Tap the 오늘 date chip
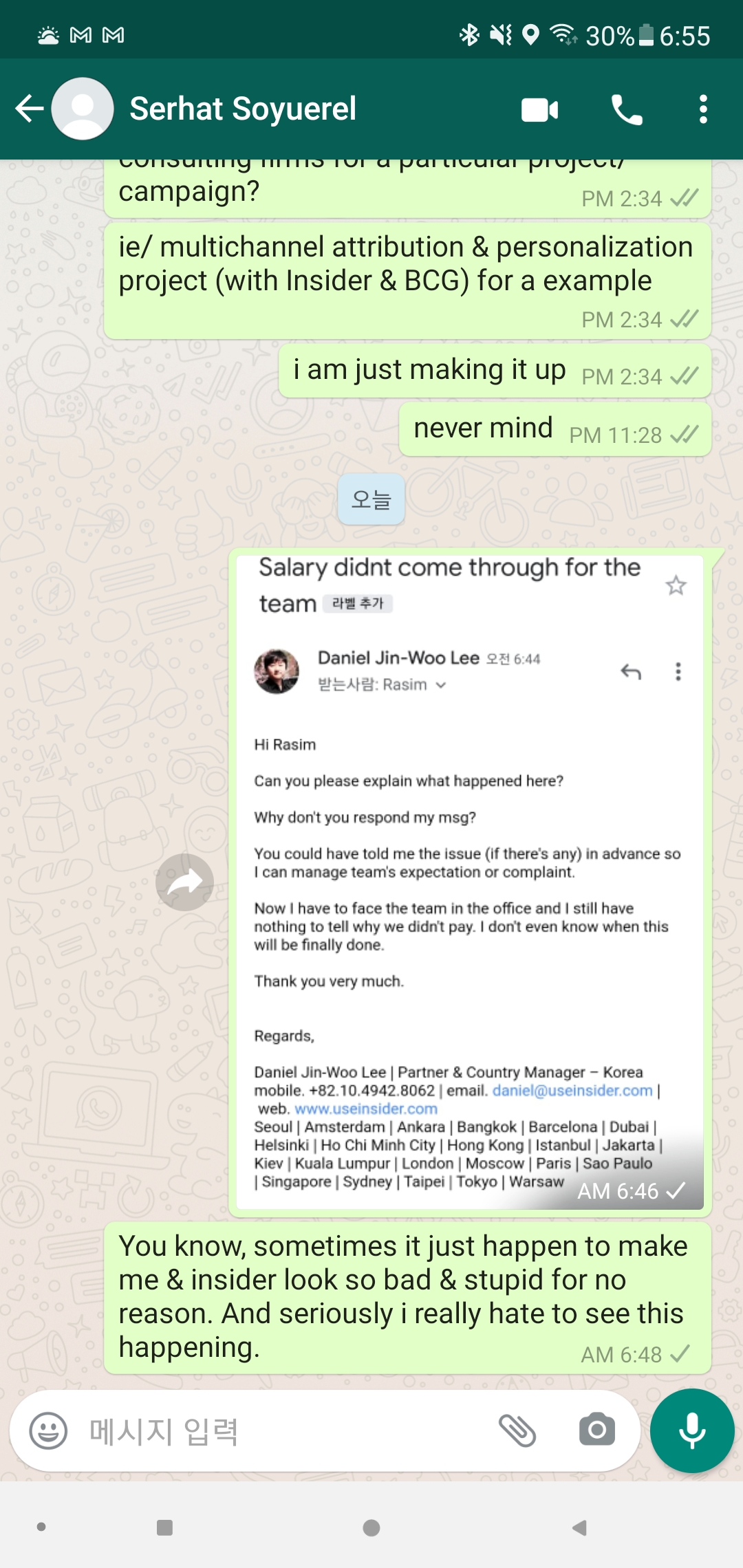This screenshot has height=1568, width=743. (x=371, y=499)
